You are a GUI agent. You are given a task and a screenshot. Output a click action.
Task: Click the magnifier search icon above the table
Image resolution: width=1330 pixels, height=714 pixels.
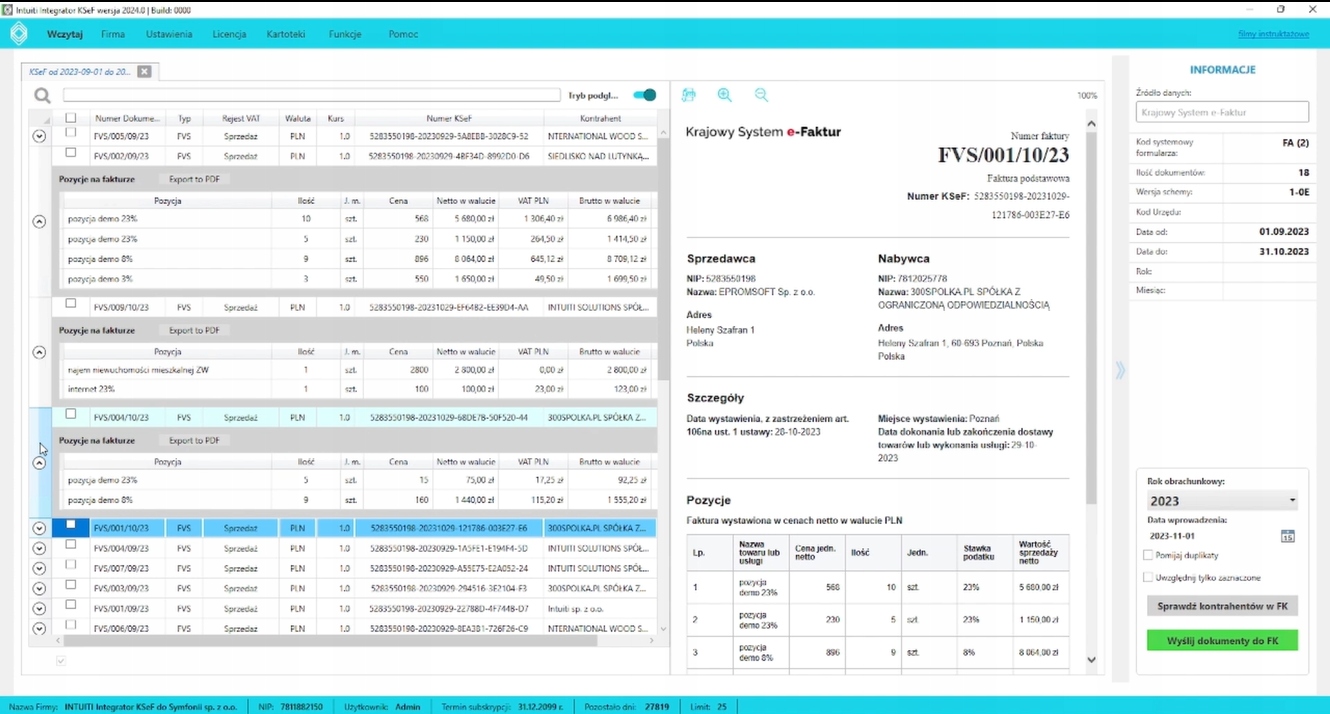(x=42, y=96)
